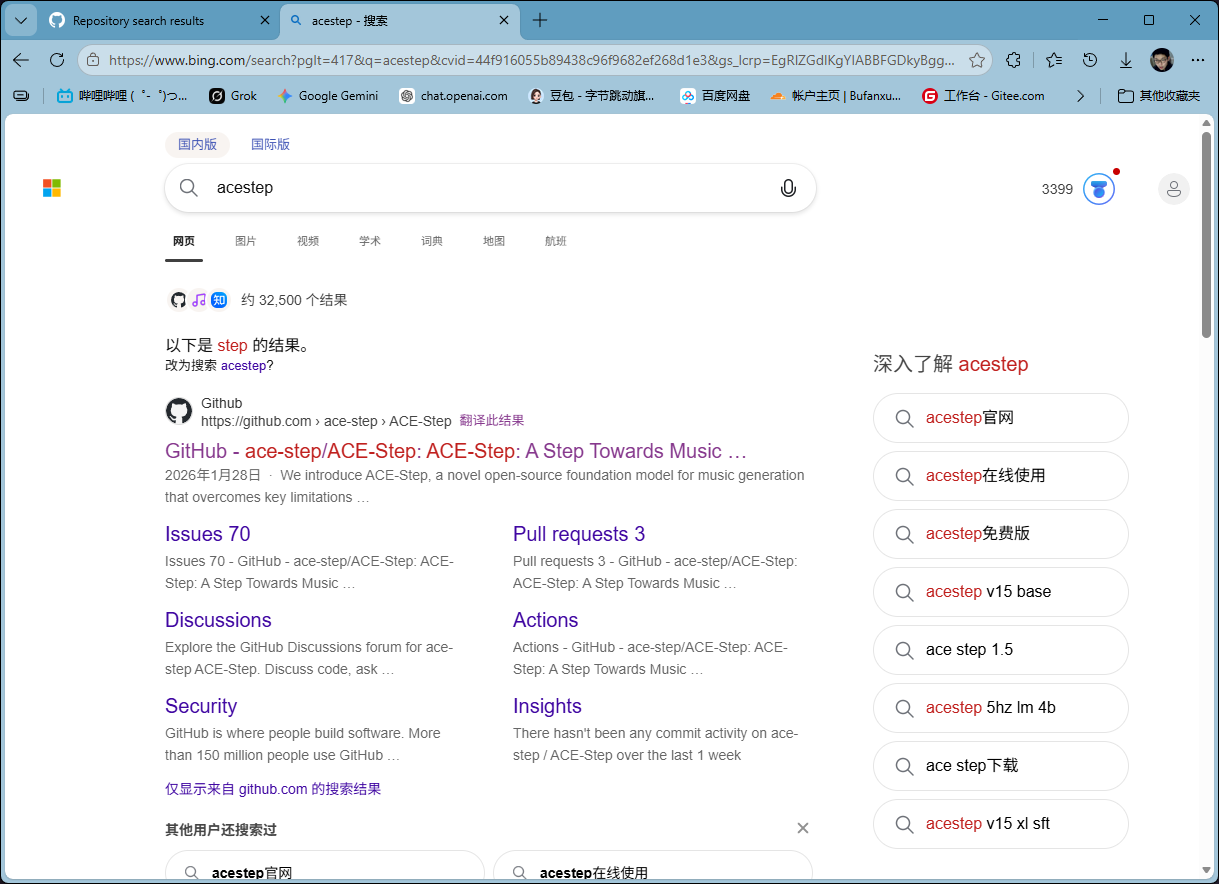Image resolution: width=1219 pixels, height=884 pixels.
Task: Open the chat.openai.com bookmark
Action: pos(453,96)
